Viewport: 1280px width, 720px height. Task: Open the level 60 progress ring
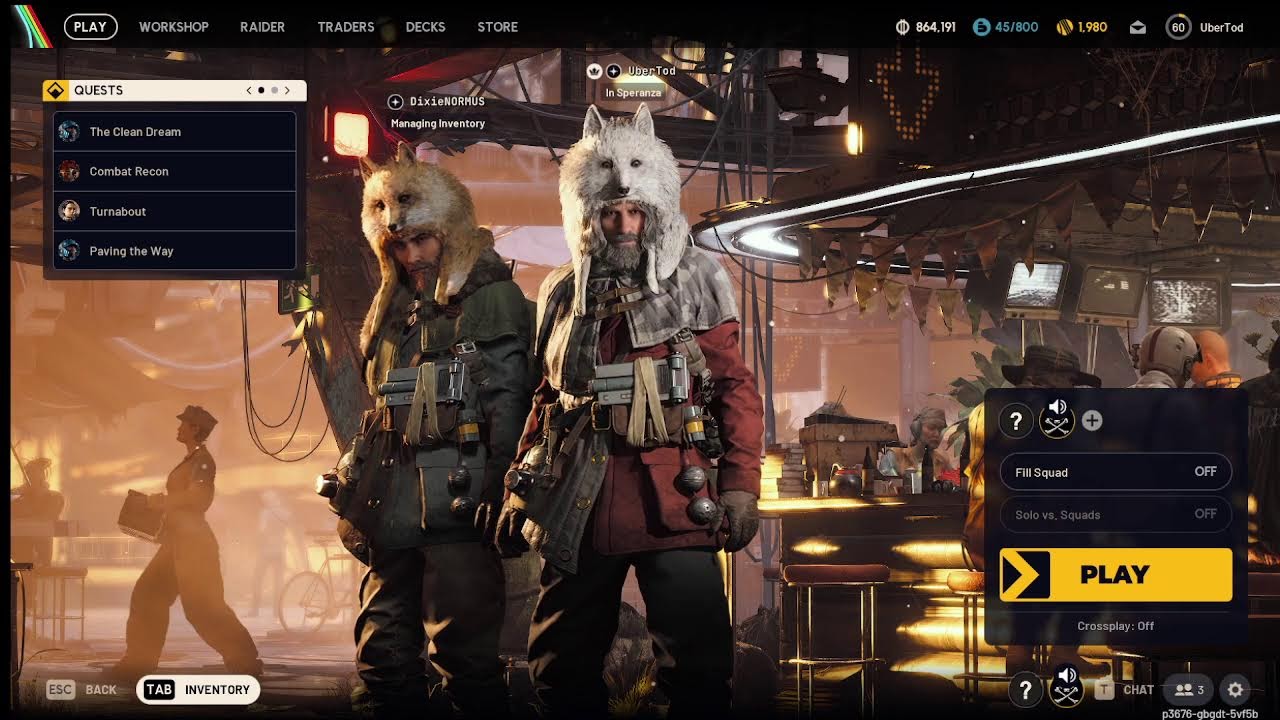click(x=1178, y=28)
